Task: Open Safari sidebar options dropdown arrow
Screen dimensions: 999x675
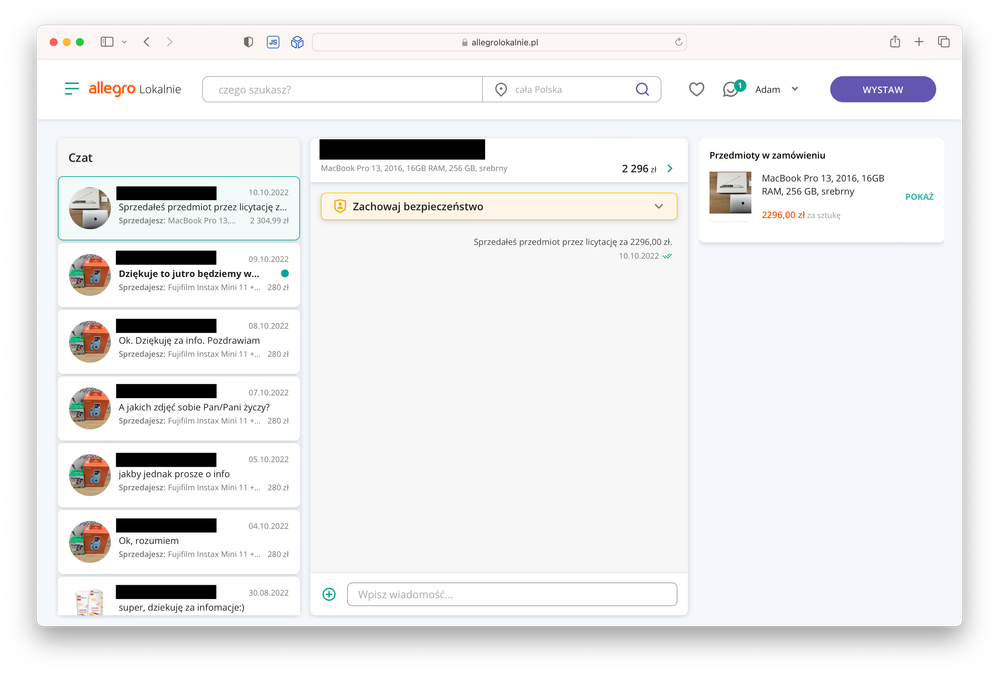Action: 124,42
